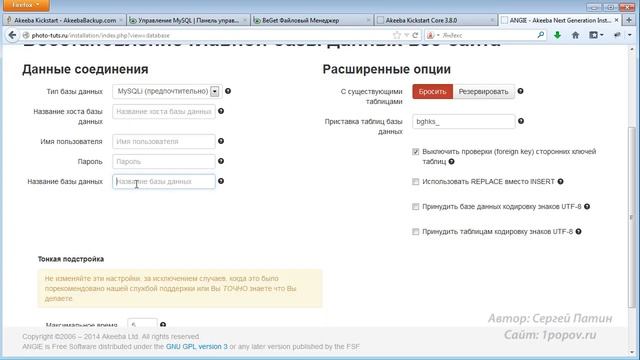Screen dimensions: 640x360
Task: Toggle Выключить проверки foreign key checkbox
Action: (416, 152)
